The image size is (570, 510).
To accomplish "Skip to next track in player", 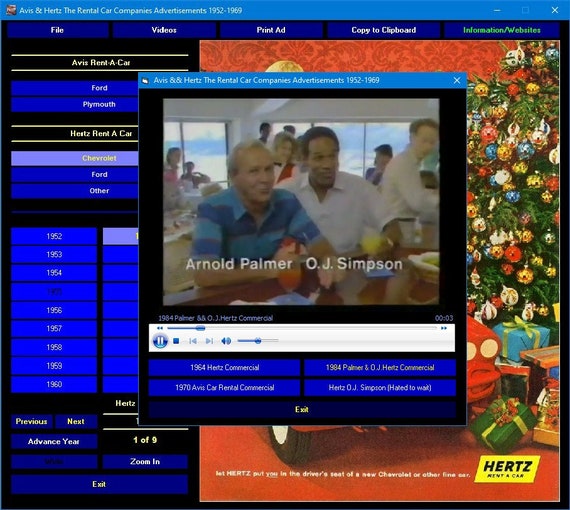I will 209,341.
